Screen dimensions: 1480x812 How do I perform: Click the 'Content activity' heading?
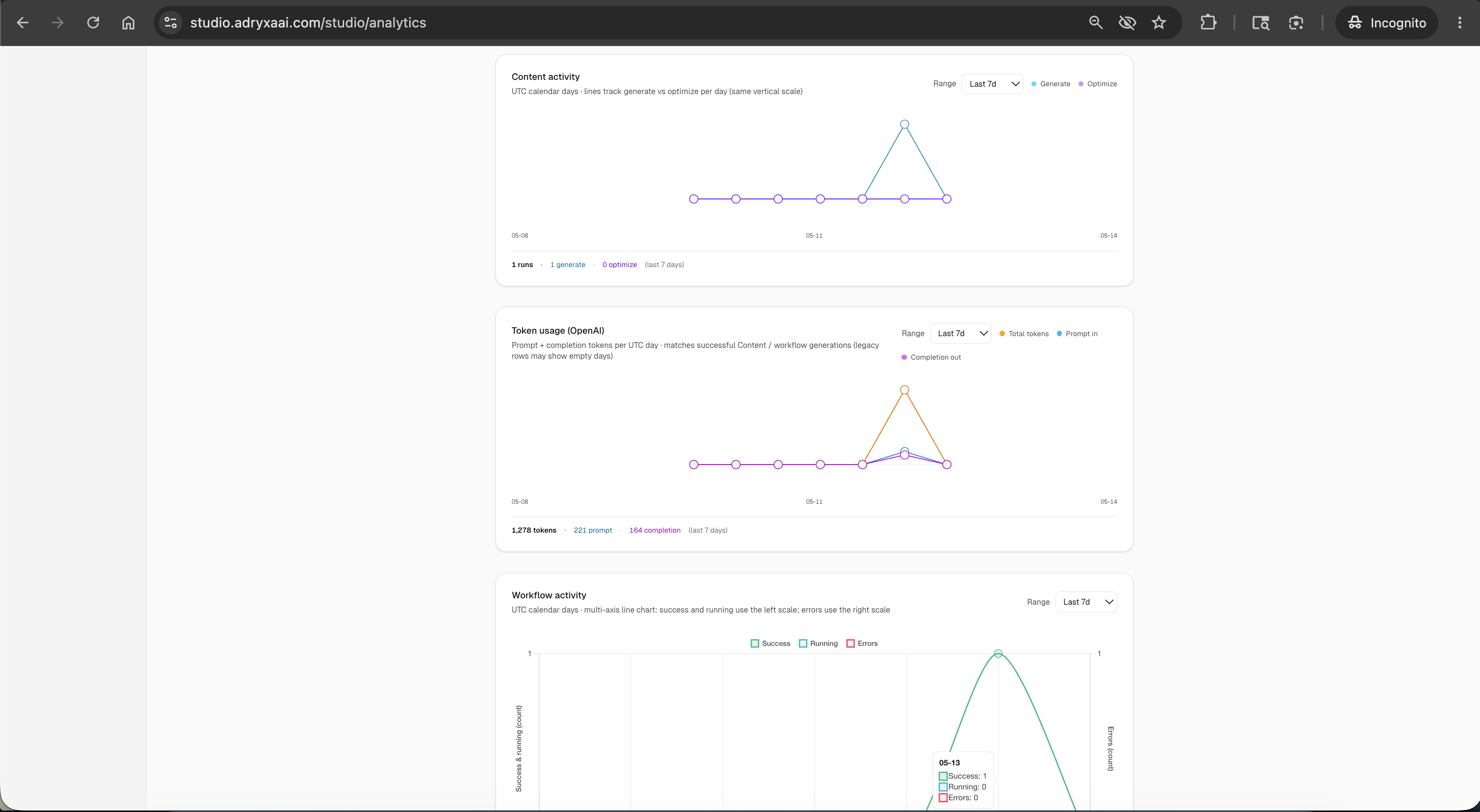coord(545,76)
